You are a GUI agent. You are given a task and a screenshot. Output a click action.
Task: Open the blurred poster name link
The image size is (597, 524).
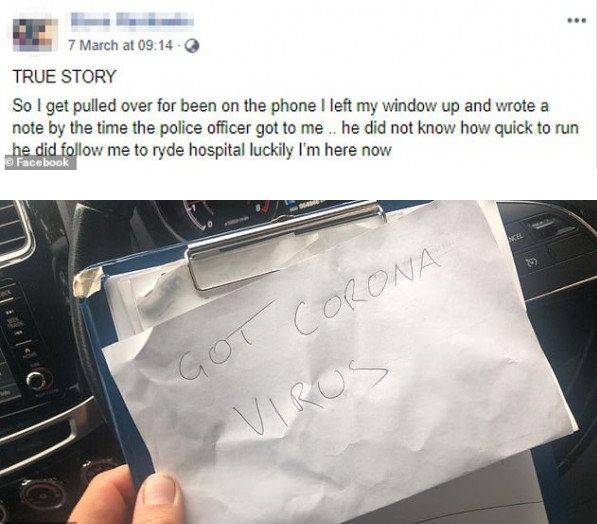click(132, 20)
